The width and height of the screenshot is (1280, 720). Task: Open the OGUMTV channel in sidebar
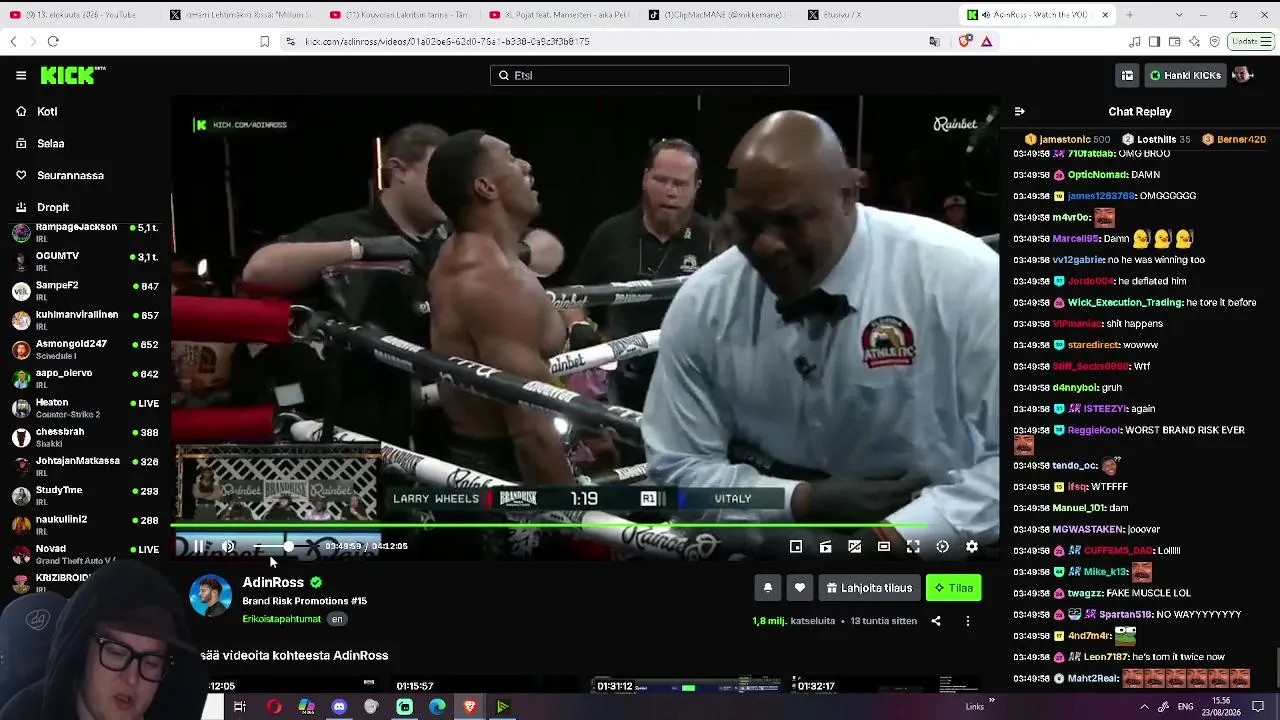(x=85, y=261)
